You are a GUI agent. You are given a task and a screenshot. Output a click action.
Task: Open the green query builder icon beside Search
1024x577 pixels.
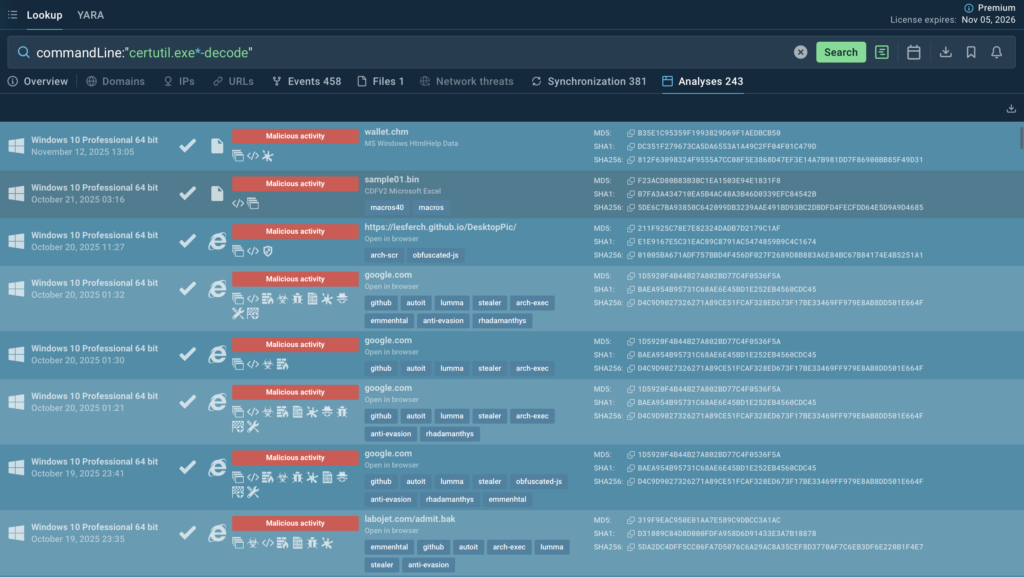pyautogui.click(x=881, y=51)
